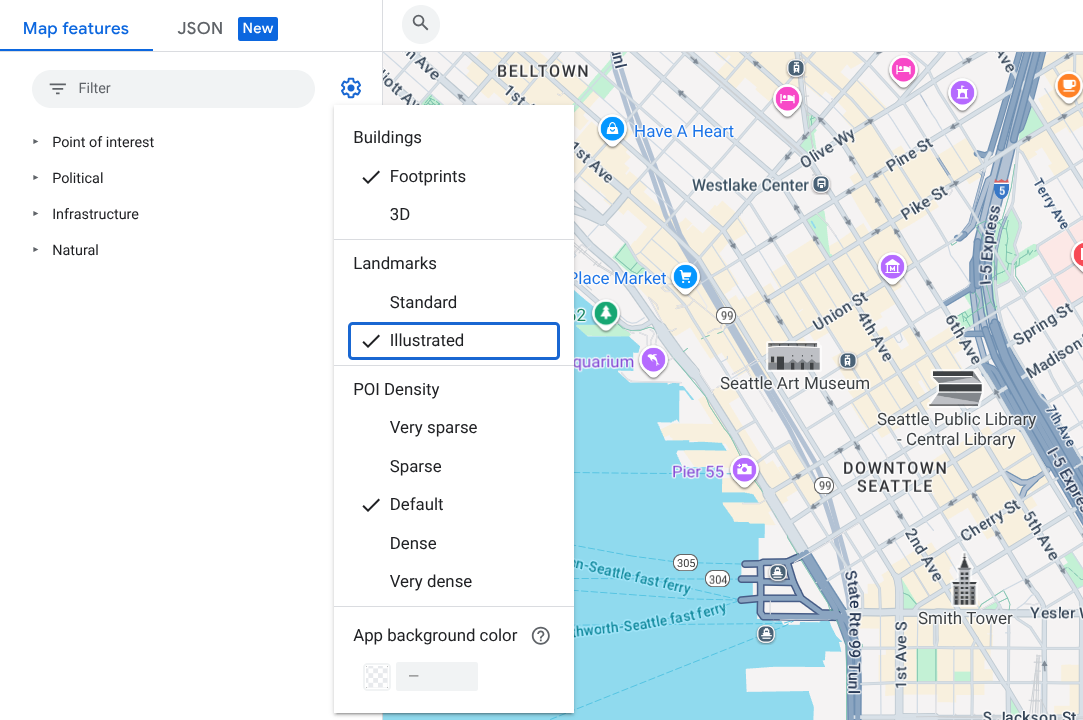Change landmarks to Standard
This screenshot has width=1083, height=720.
[x=423, y=302]
